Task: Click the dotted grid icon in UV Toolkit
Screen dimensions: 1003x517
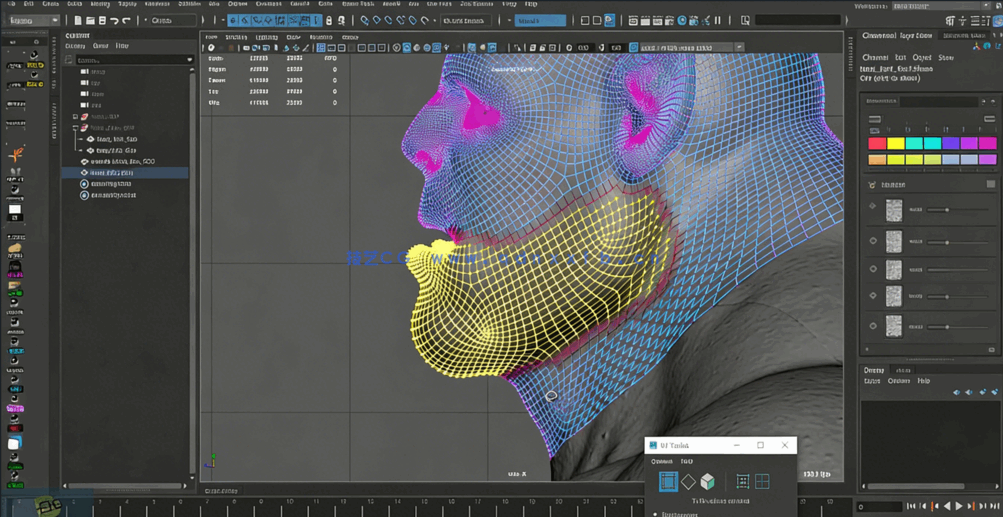Action: [x=742, y=482]
